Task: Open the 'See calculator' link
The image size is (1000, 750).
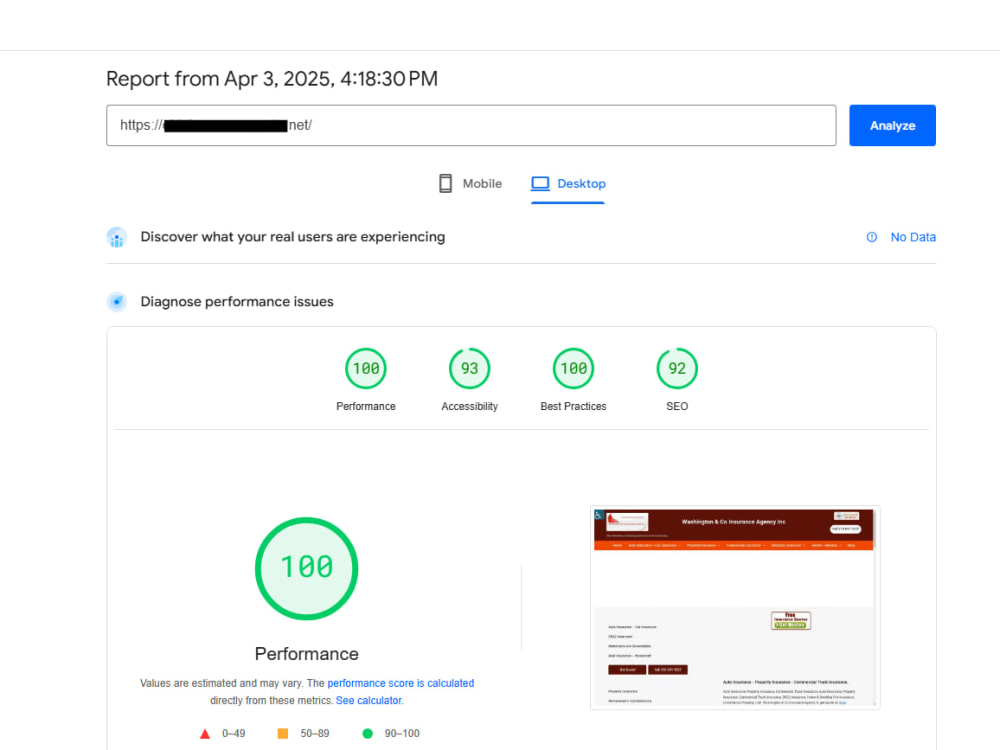Action: click(x=369, y=700)
